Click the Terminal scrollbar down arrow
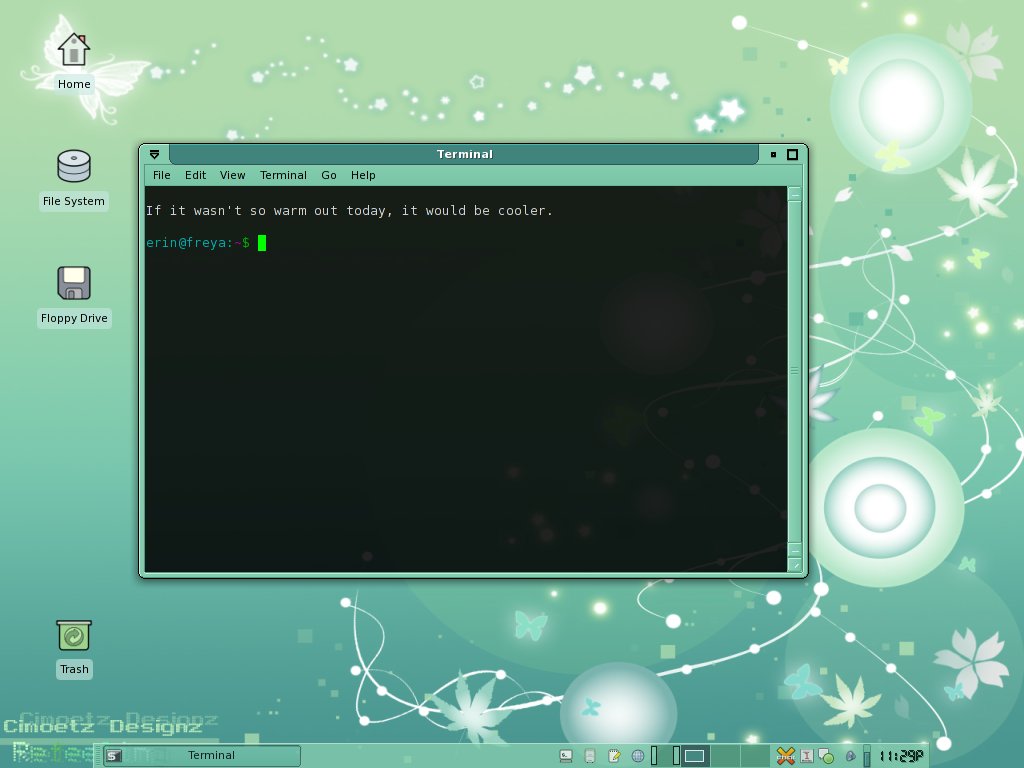The height and width of the screenshot is (768, 1024). point(795,550)
